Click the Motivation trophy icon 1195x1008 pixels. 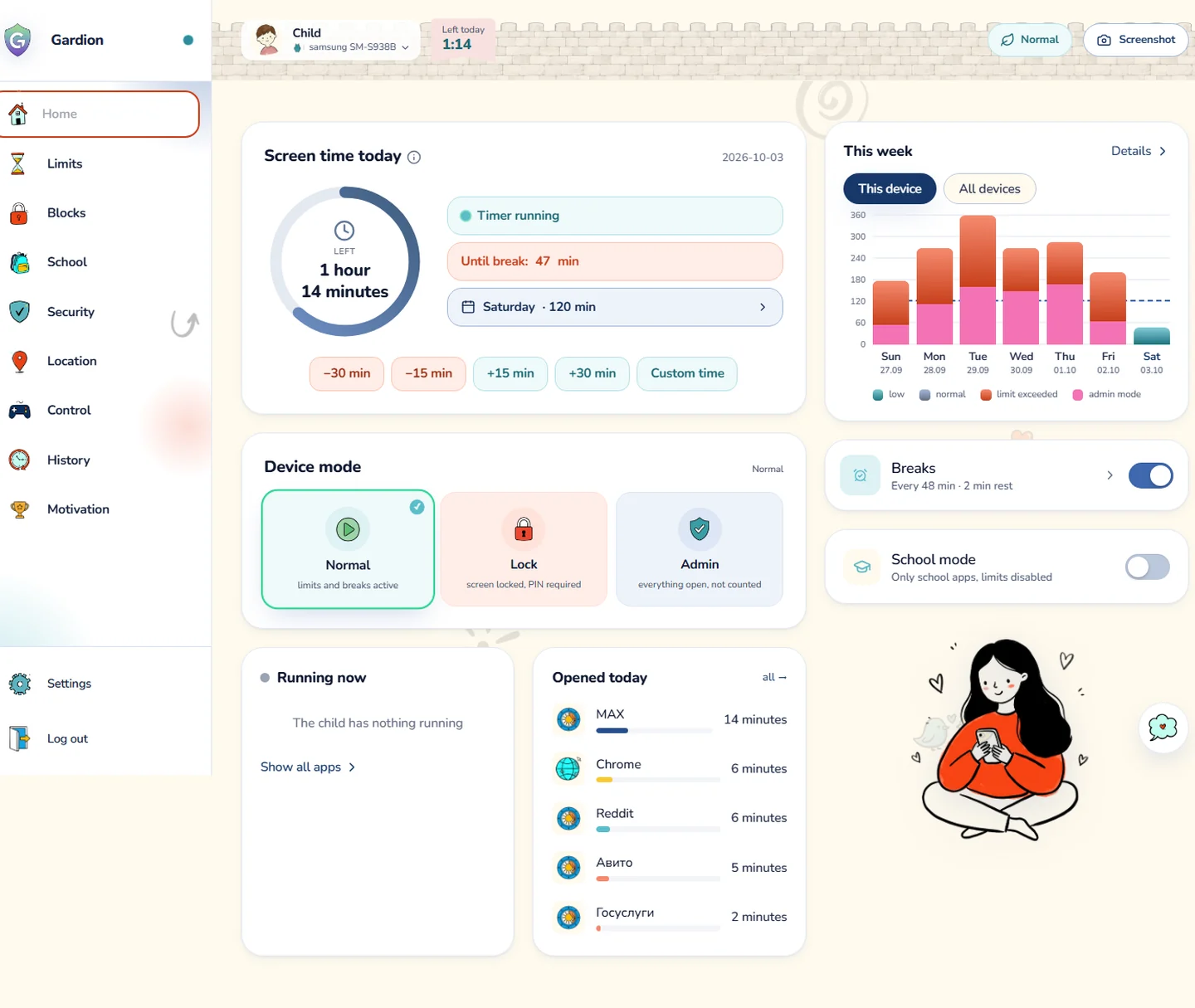(x=19, y=509)
